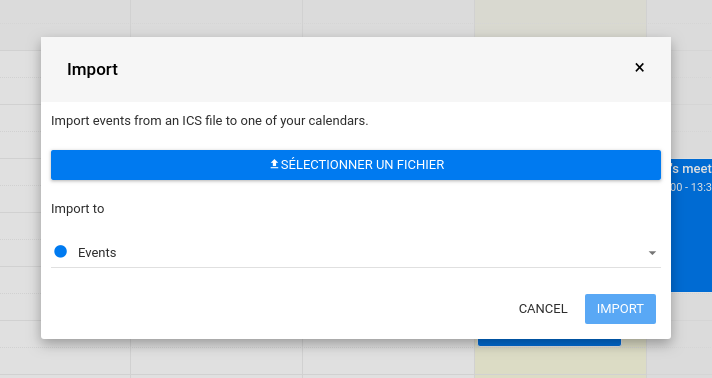Open the Events calendar selector
This screenshot has width=712, height=378.
356,252
